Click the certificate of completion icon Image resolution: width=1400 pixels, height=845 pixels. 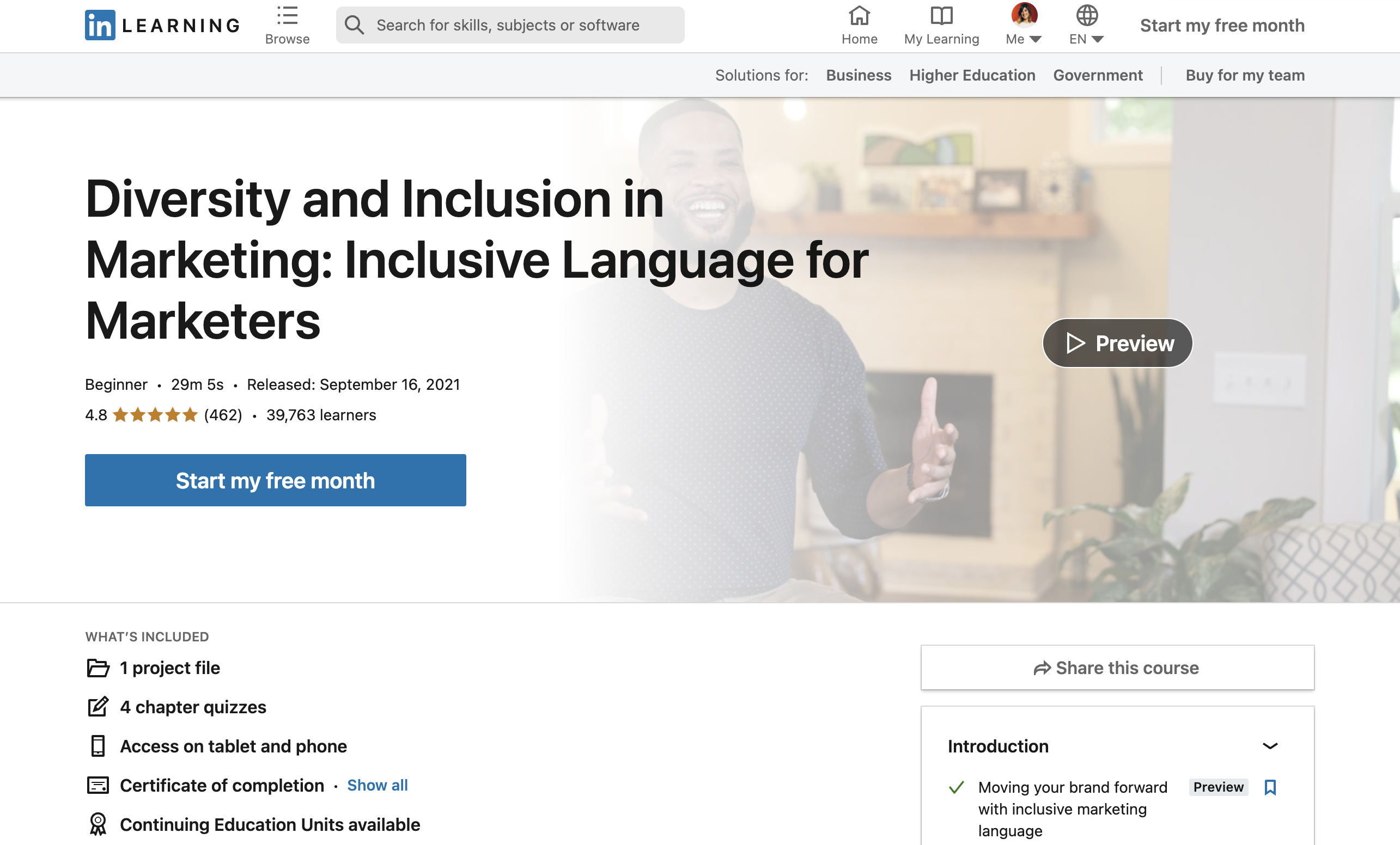click(x=98, y=785)
